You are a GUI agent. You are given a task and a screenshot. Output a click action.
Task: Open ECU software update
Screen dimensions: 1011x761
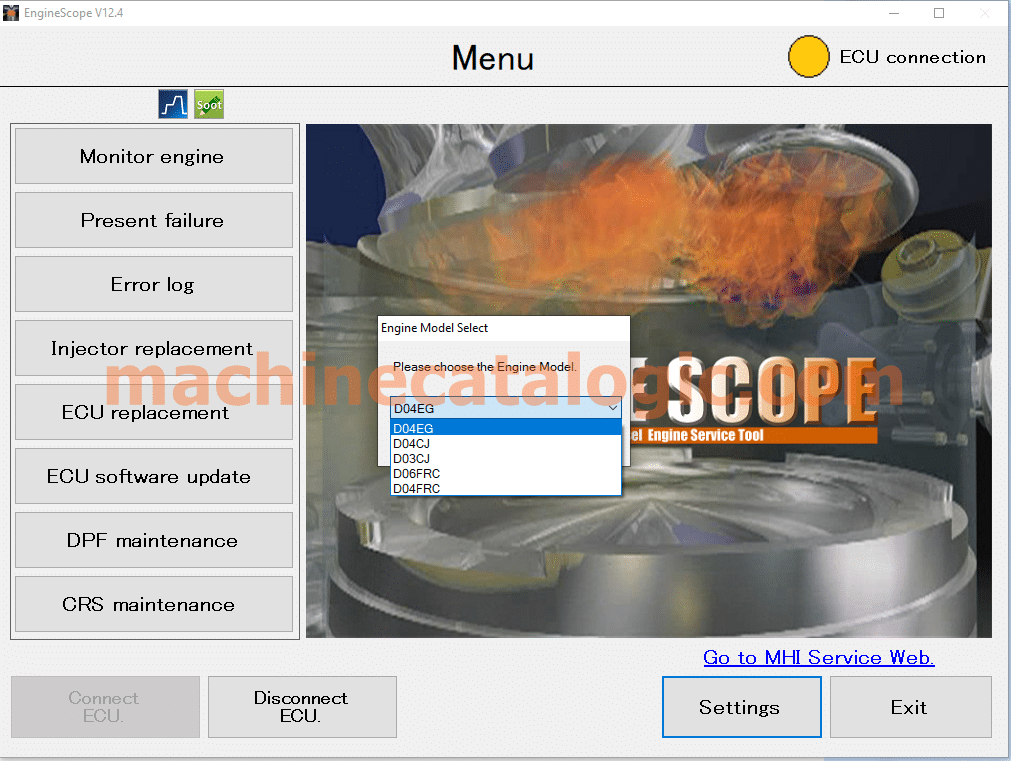pyautogui.click(x=153, y=476)
